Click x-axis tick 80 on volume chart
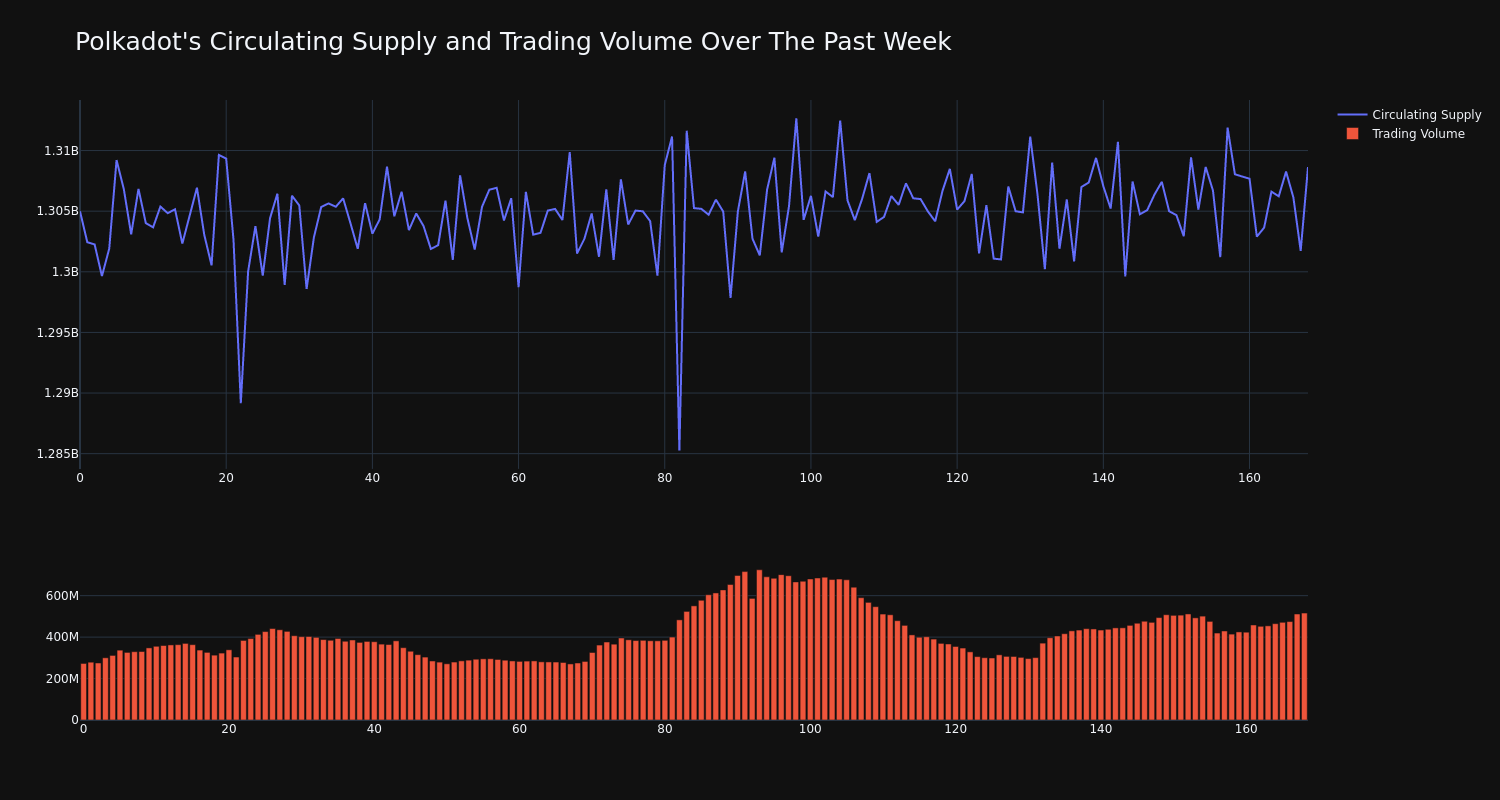The width and height of the screenshot is (1500, 800). (665, 729)
